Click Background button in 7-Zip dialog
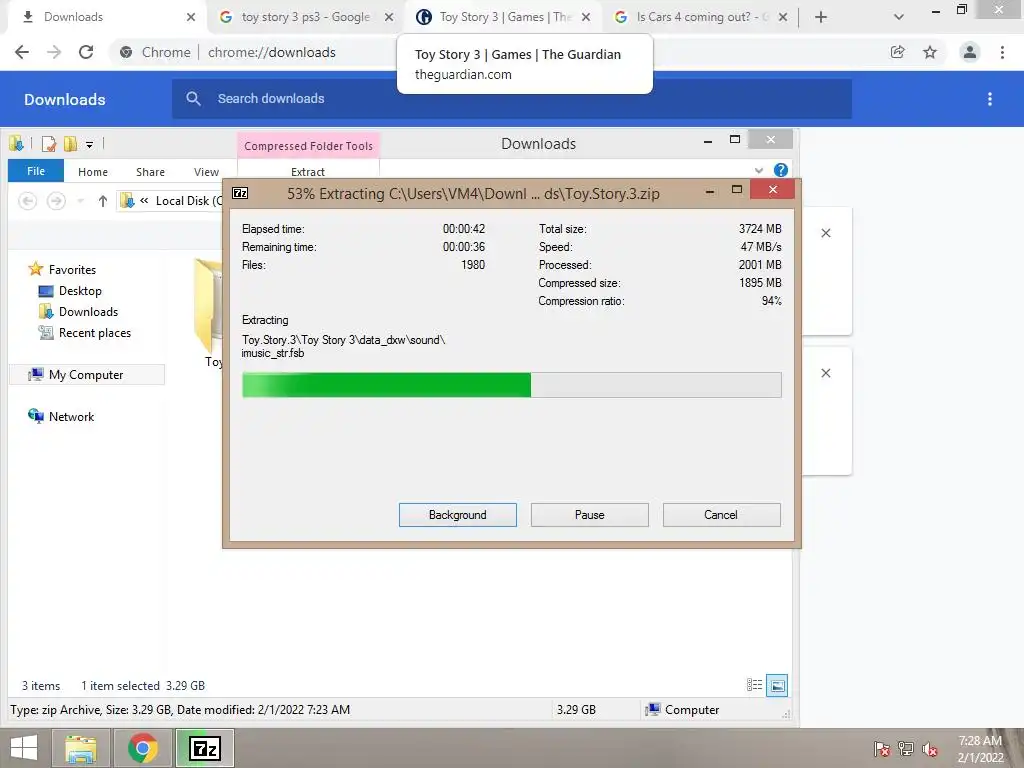This screenshot has width=1024, height=768. (x=457, y=515)
